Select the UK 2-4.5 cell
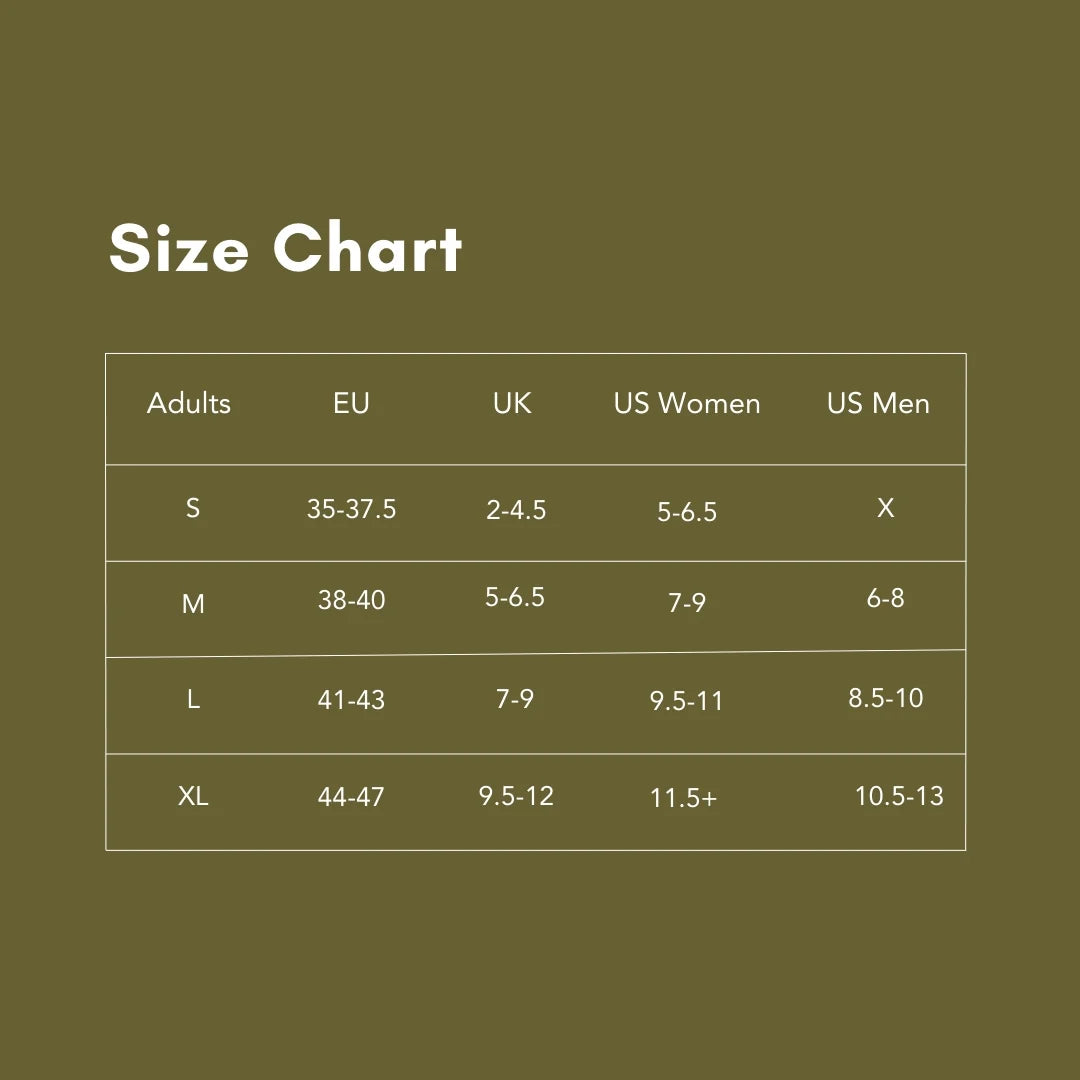 (516, 510)
